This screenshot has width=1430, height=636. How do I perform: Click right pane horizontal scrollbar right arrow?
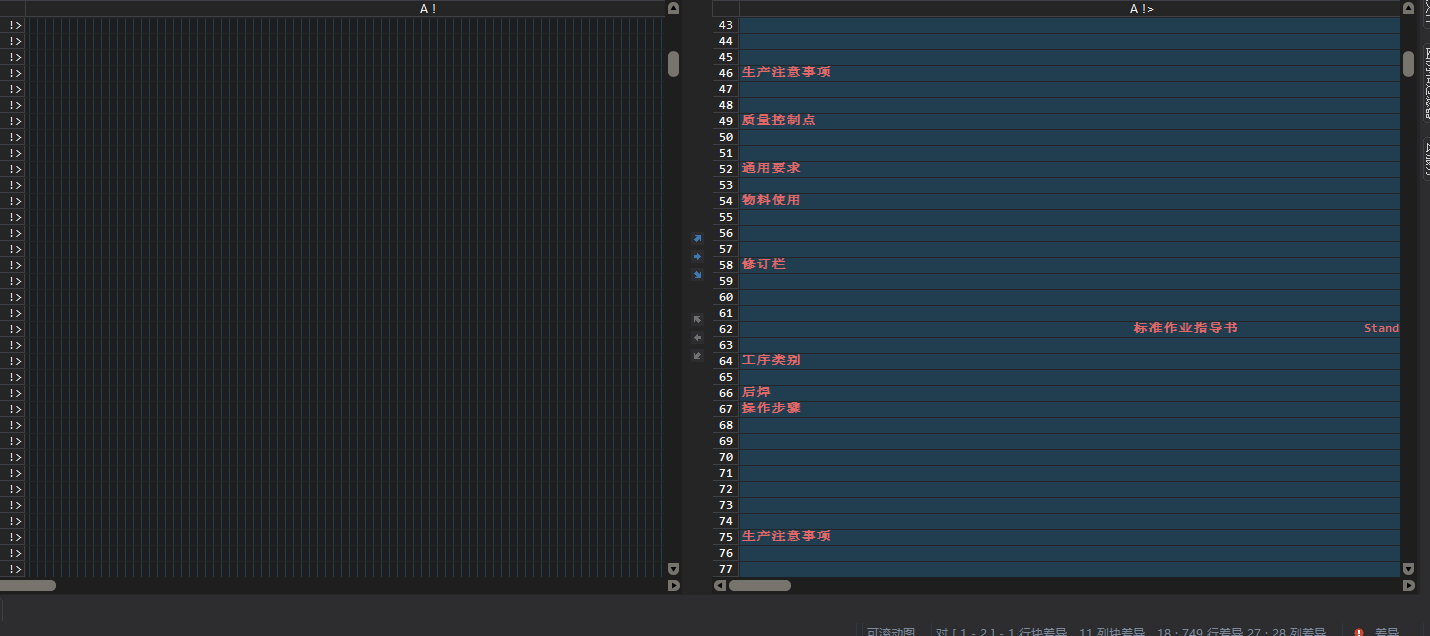(1409, 586)
